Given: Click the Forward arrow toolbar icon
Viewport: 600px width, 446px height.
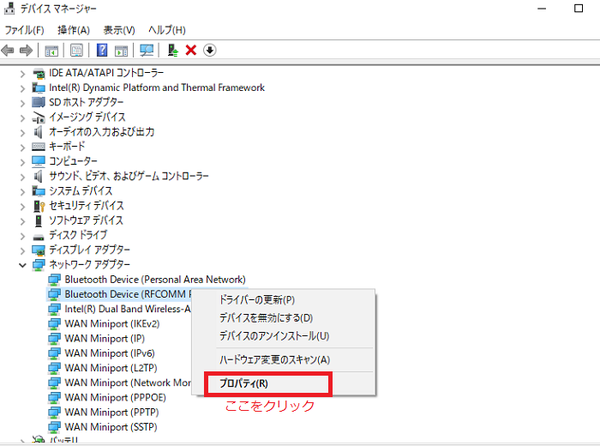Looking at the screenshot, I should [26, 50].
